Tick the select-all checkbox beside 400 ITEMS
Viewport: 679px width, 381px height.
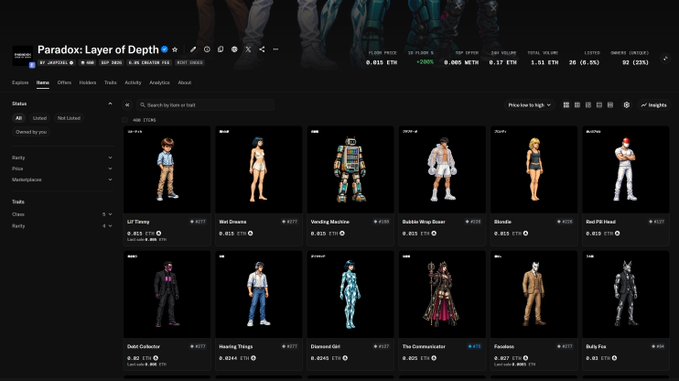(125, 120)
